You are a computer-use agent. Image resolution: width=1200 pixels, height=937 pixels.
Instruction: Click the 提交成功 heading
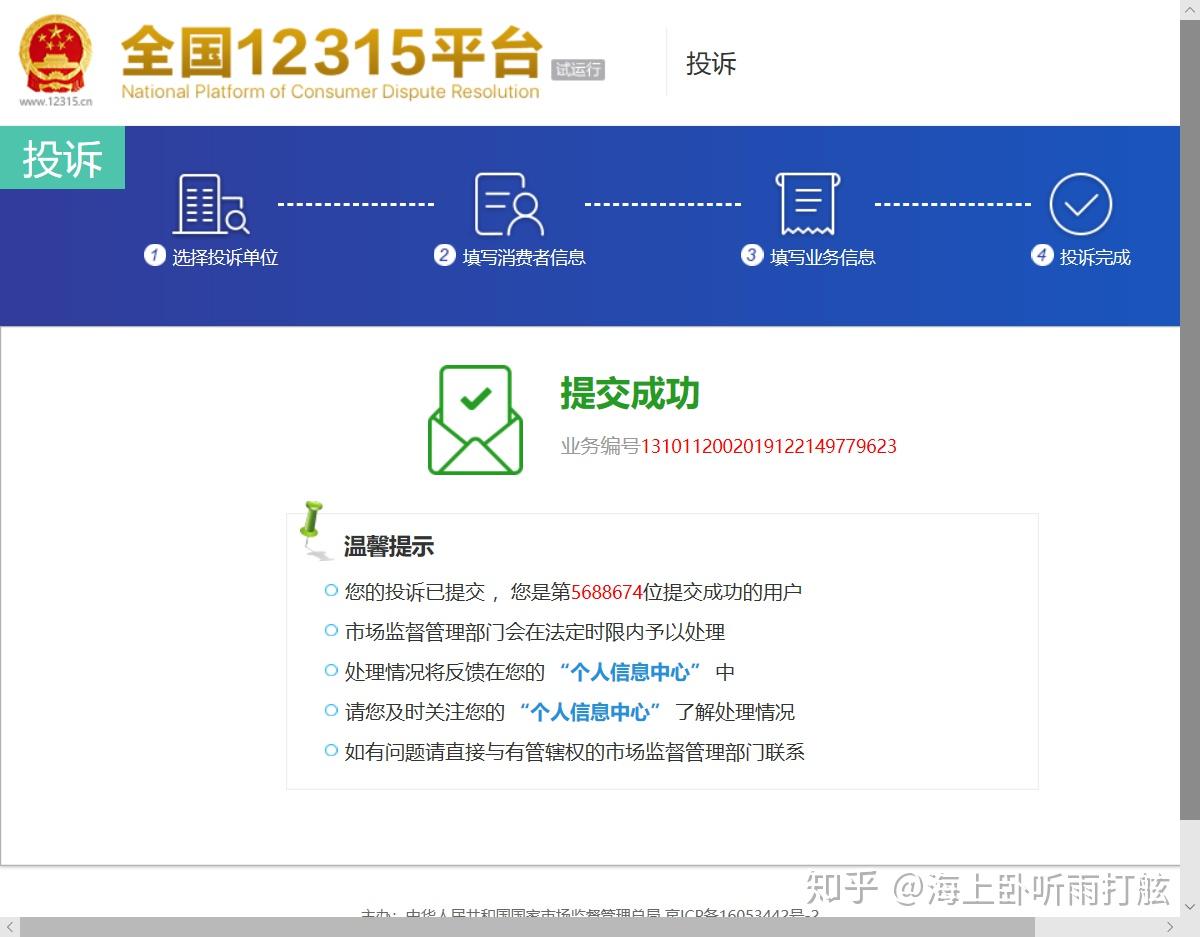pyautogui.click(x=630, y=393)
